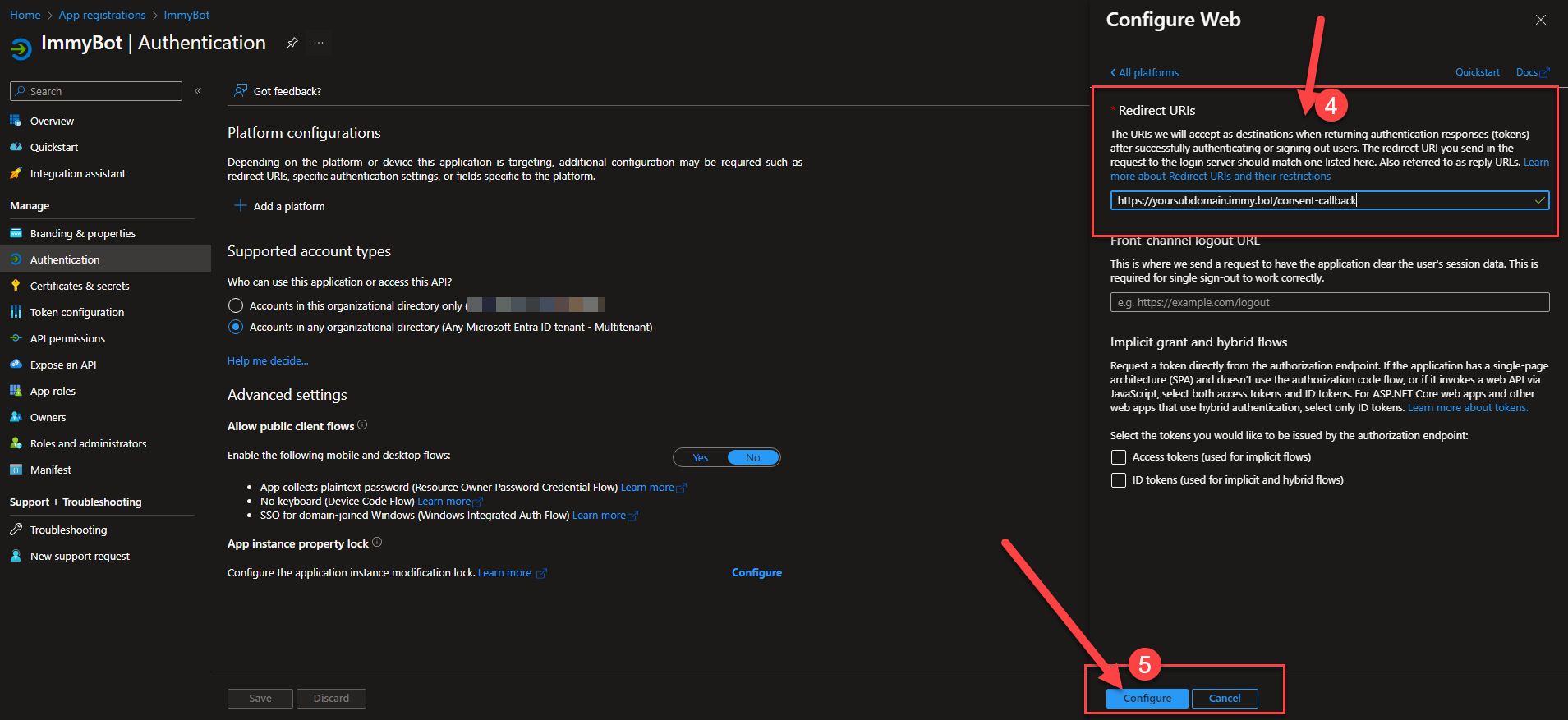The image size is (1568, 720).
Task: Click the Quickstart cloud icon
Action: (16, 147)
